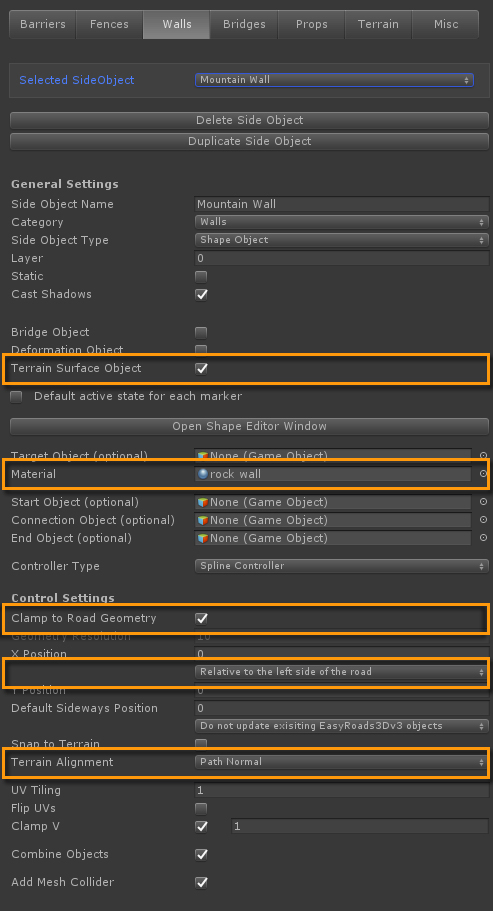The width and height of the screenshot is (493, 911).
Task: Open object picker for Connection Object
Action: [483, 520]
